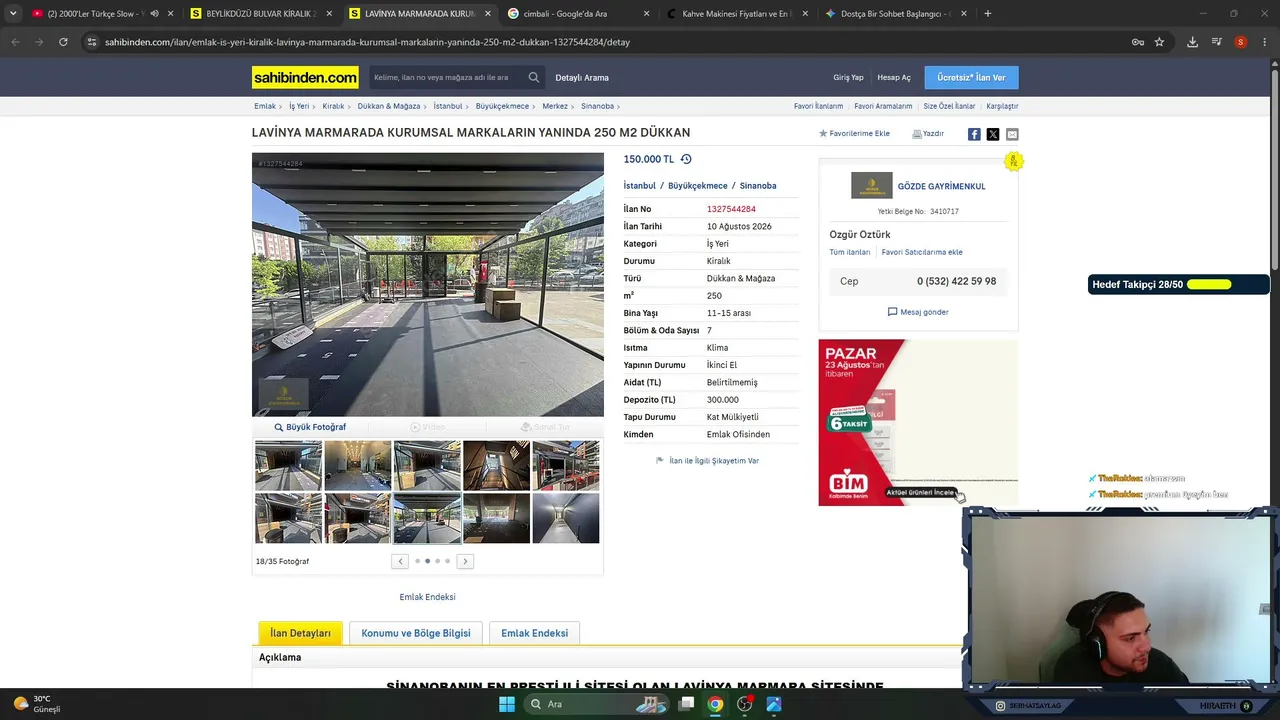
Task: Open the Karşılaştır link
Action: pyautogui.click(x=1002, y=106)
